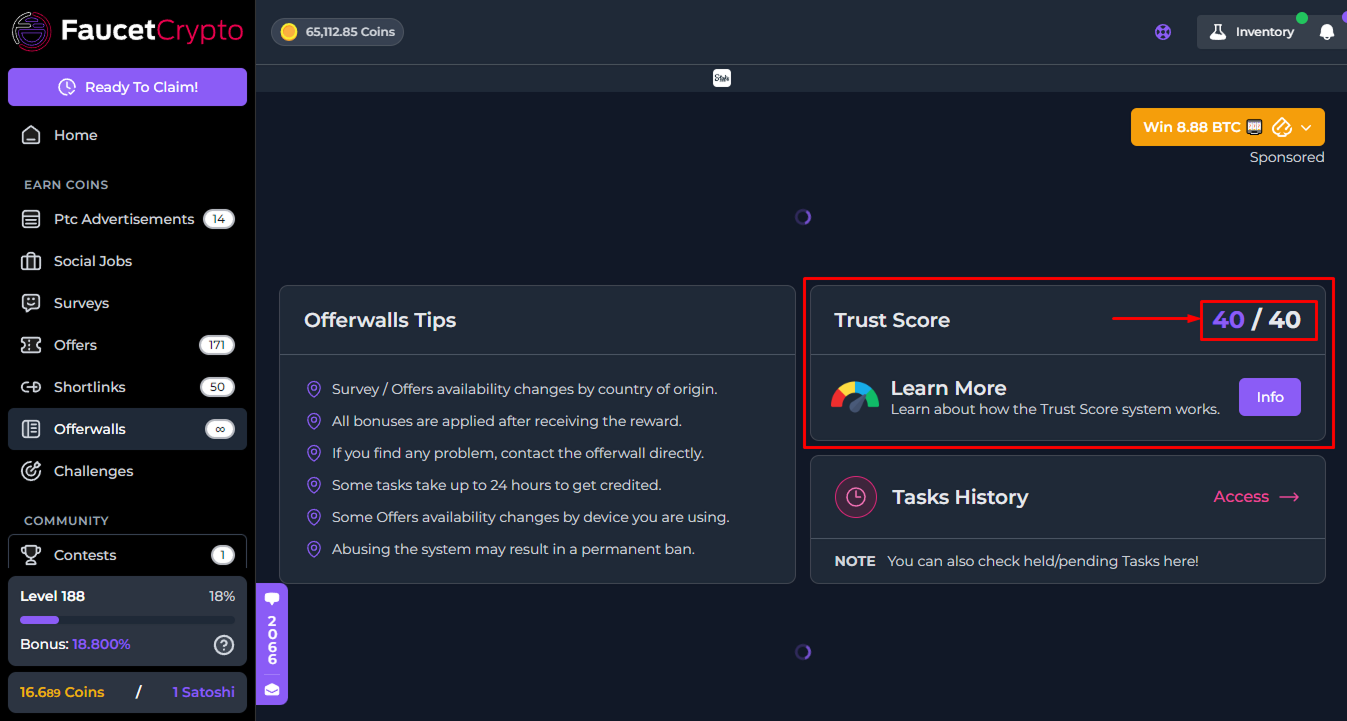Click the Inventory flask icon
The width and height of the screenshot is (1347, 721).
click(1217, 32)
